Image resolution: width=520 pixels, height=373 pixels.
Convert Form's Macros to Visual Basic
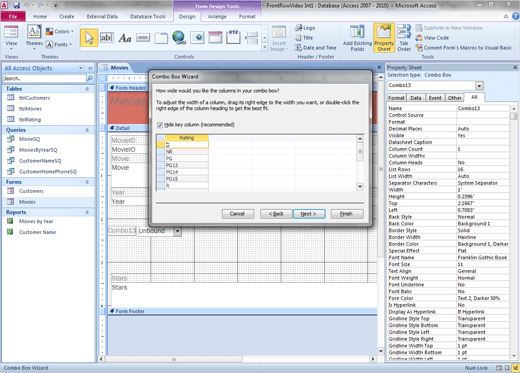tap(464, 48)
